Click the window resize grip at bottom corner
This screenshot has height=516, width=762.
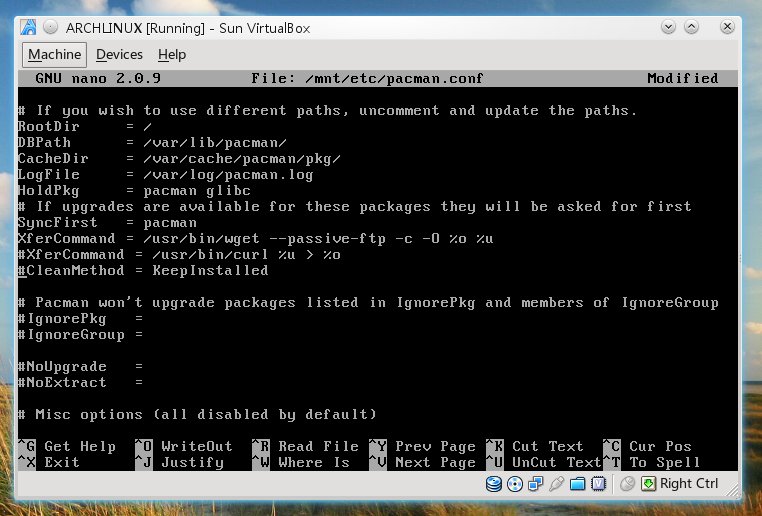point(733,490)
